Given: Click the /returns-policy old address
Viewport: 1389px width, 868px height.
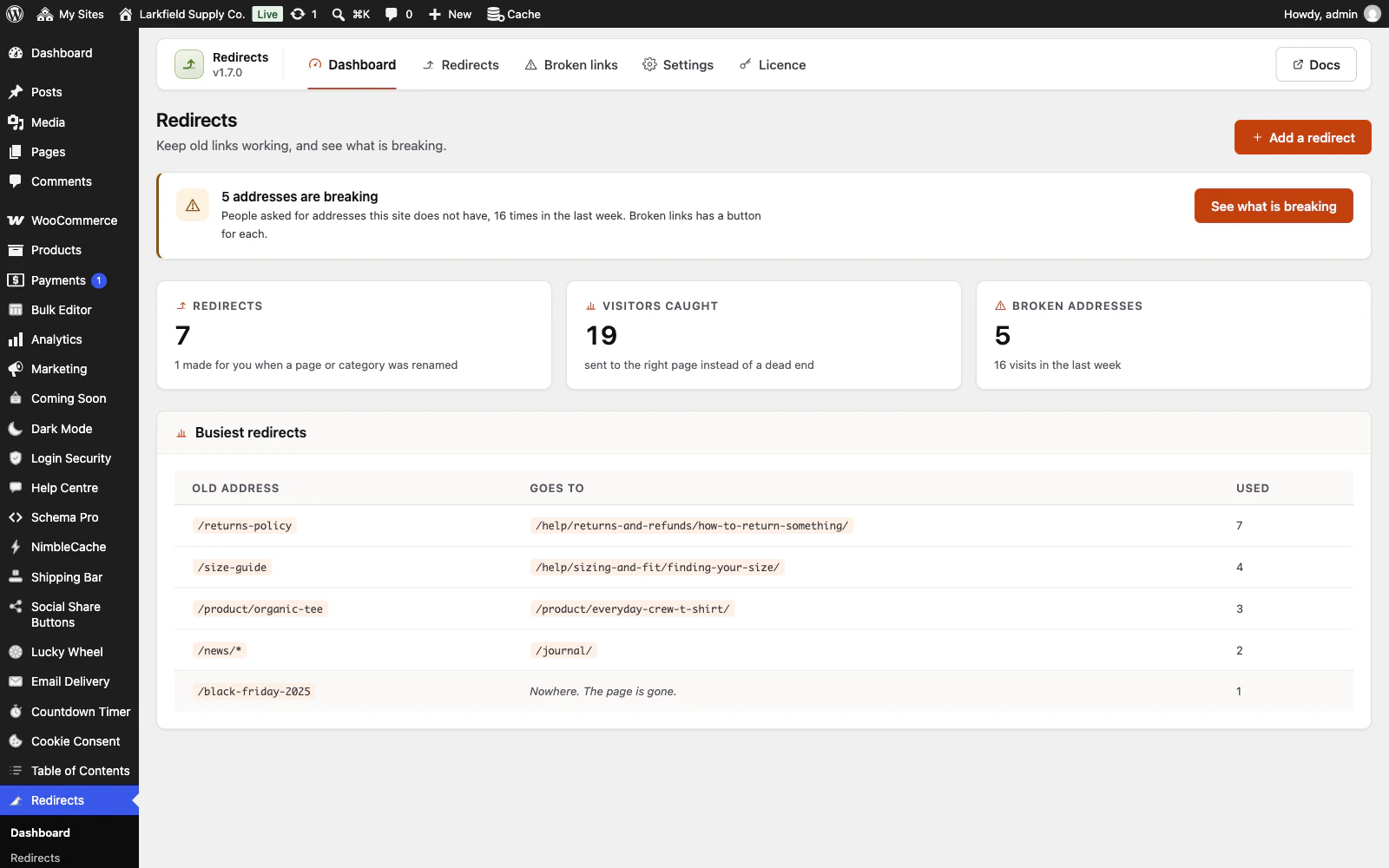Looking at the screenshot, I should click(245, 525).
